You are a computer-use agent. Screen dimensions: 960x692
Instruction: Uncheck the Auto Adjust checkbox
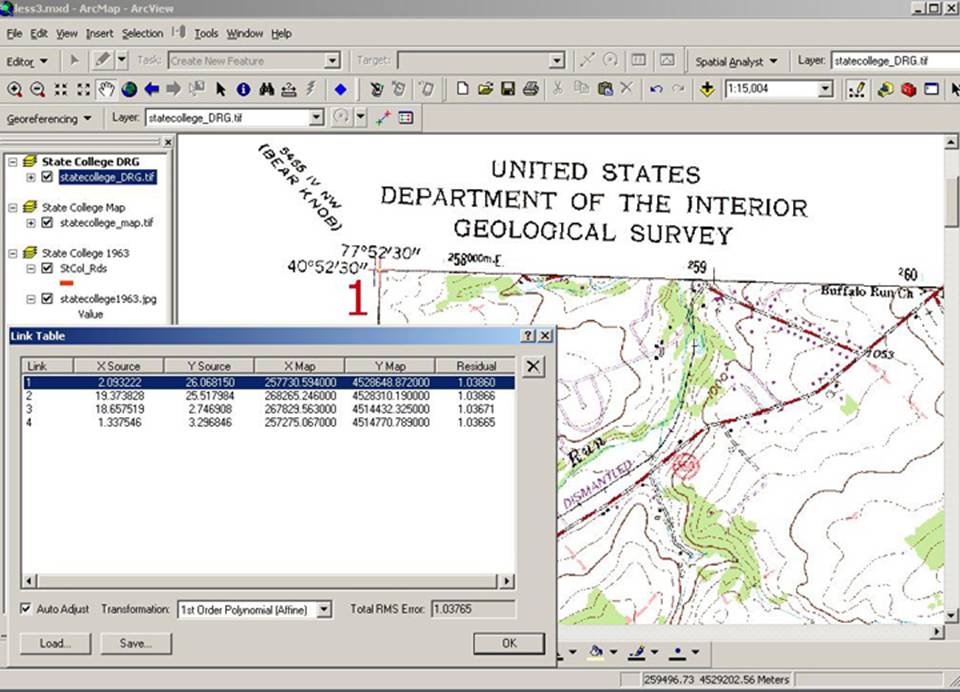tap(26, 609)
